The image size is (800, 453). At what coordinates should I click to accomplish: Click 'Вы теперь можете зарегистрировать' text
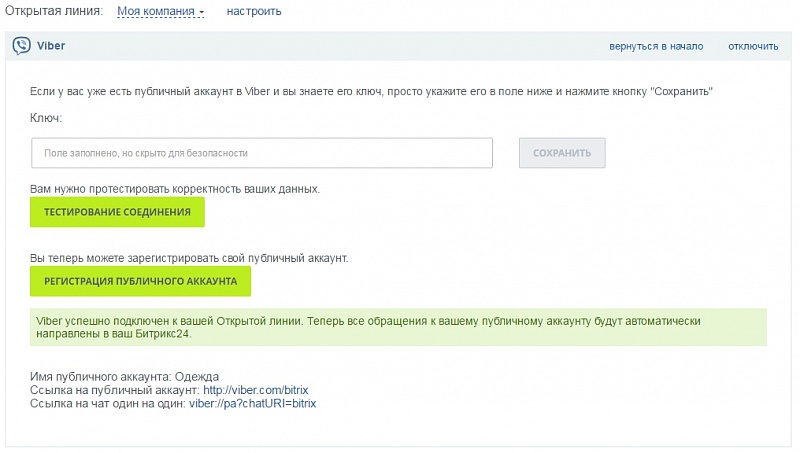pos(189,258)
